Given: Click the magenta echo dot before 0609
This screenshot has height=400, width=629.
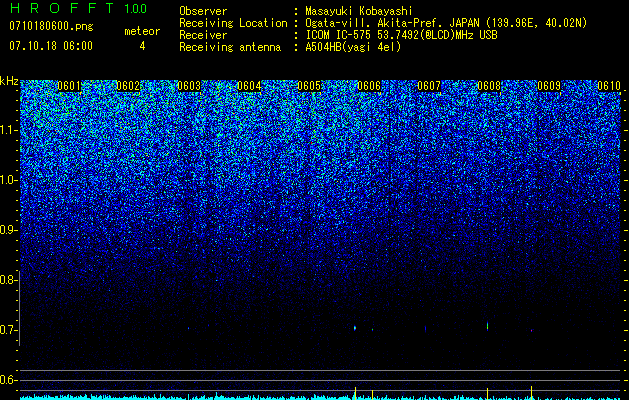Looking at the screenshot, I should (532, 331).
